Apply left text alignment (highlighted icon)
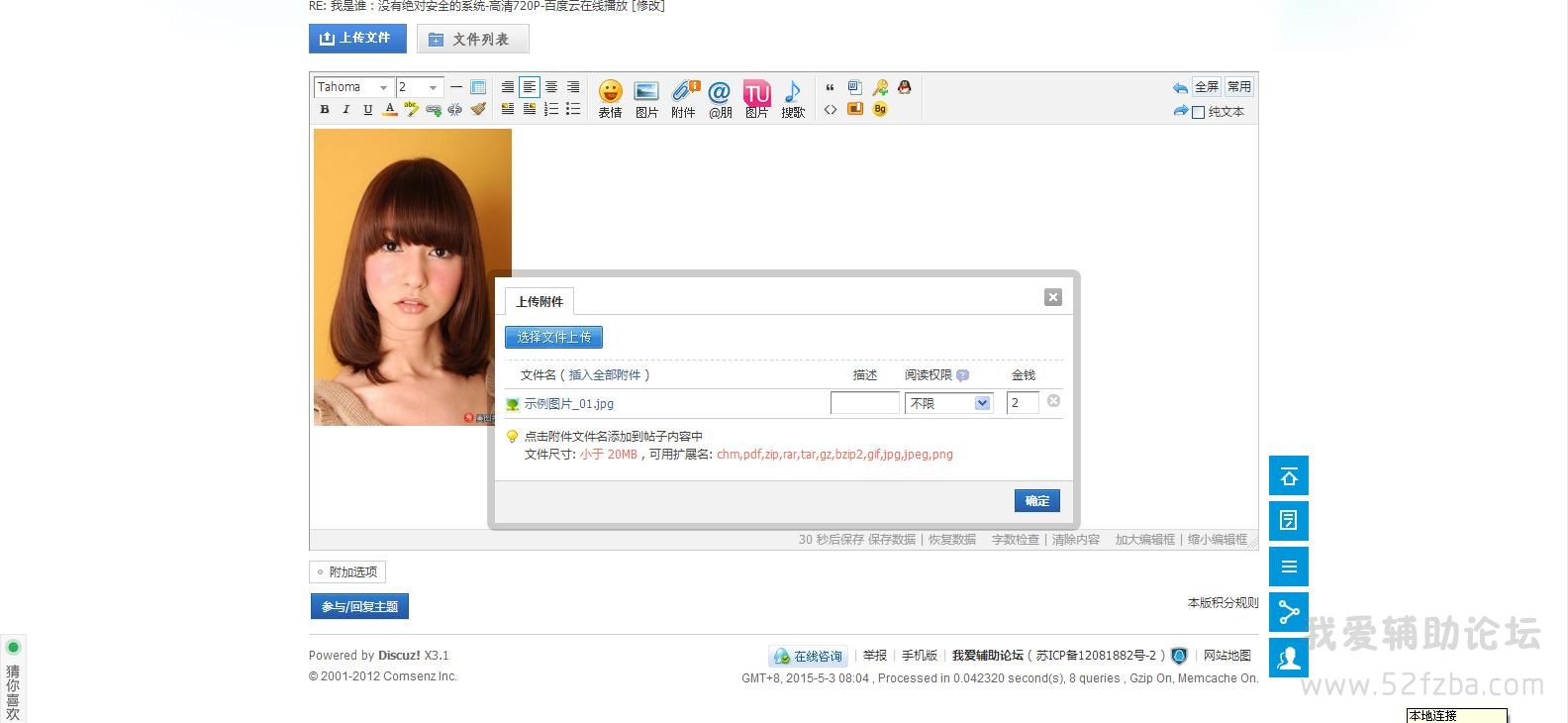The image size is (1568, 723). click(530, 87)
